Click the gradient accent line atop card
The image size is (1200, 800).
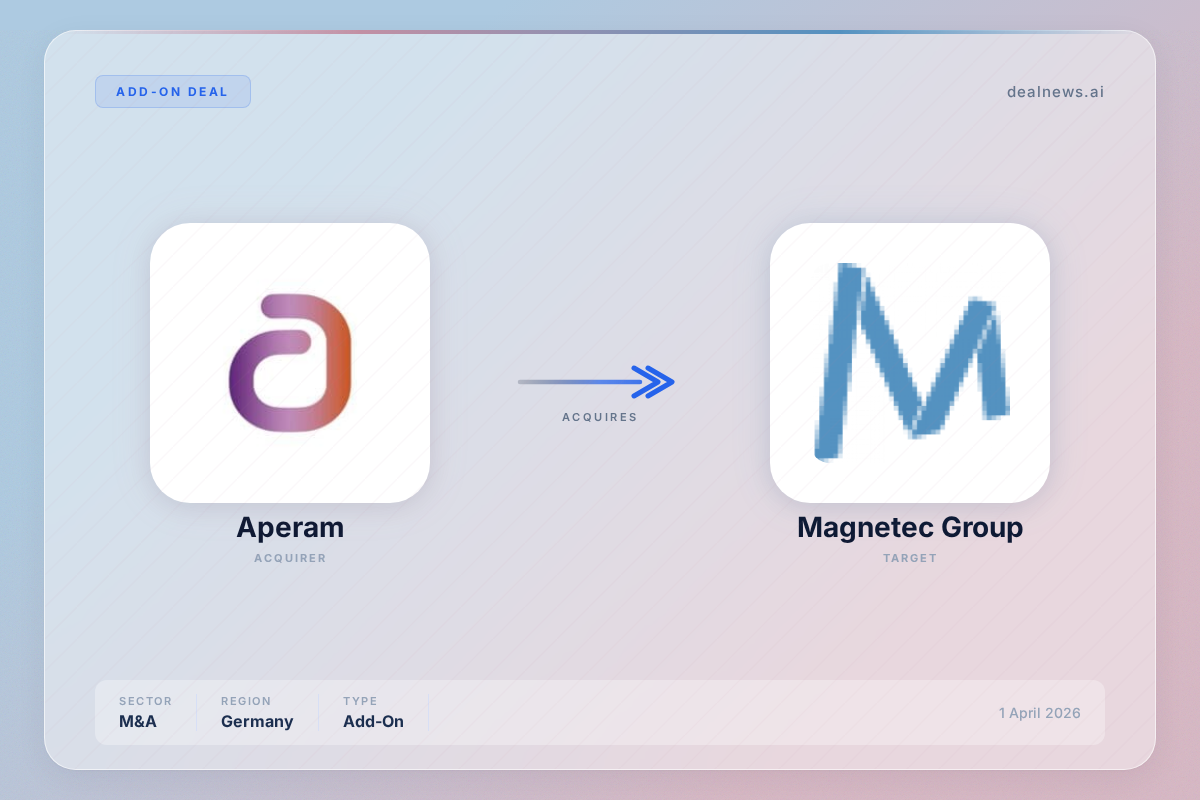coord(600,32)
